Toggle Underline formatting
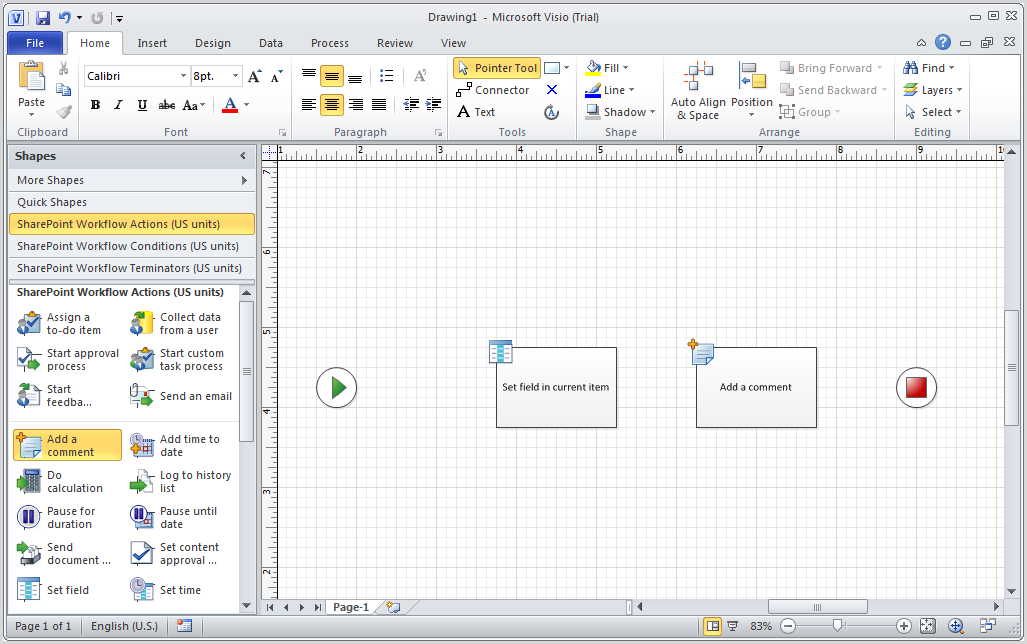 pyautogui.click(x=142, y=105)
